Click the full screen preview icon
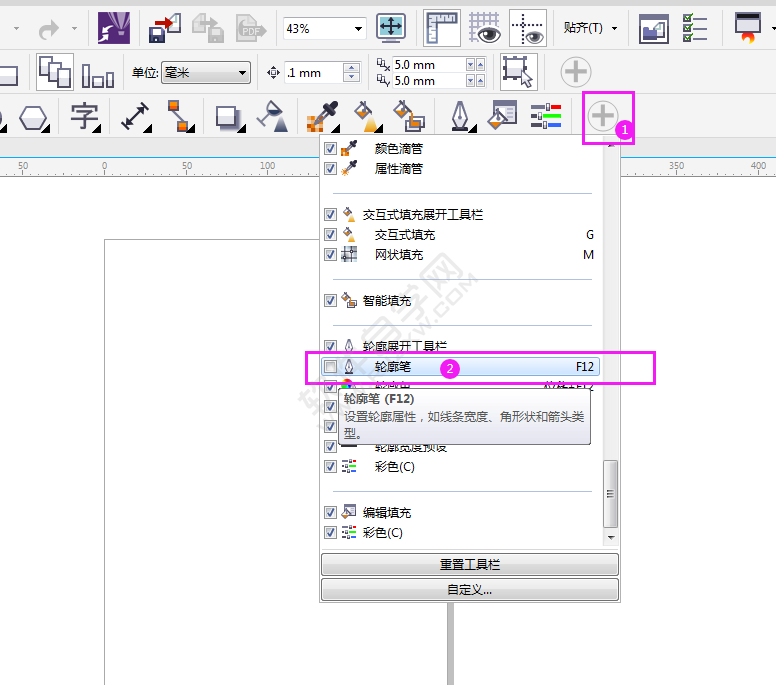Viewport: 776px width, 685px height. [x=391, y=27]
